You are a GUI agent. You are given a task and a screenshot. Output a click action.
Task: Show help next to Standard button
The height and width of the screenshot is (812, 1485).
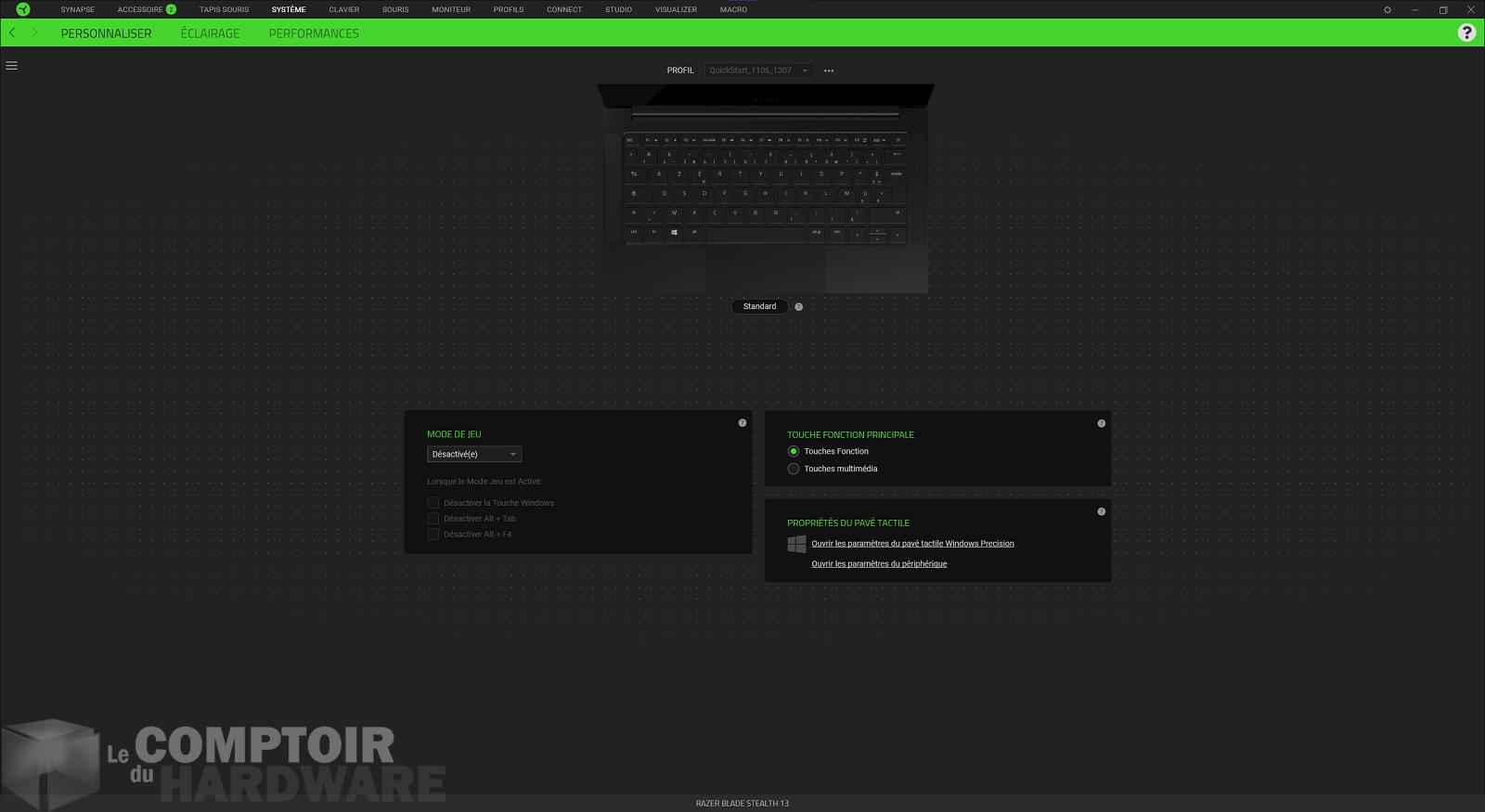click(x=799, y=307)
